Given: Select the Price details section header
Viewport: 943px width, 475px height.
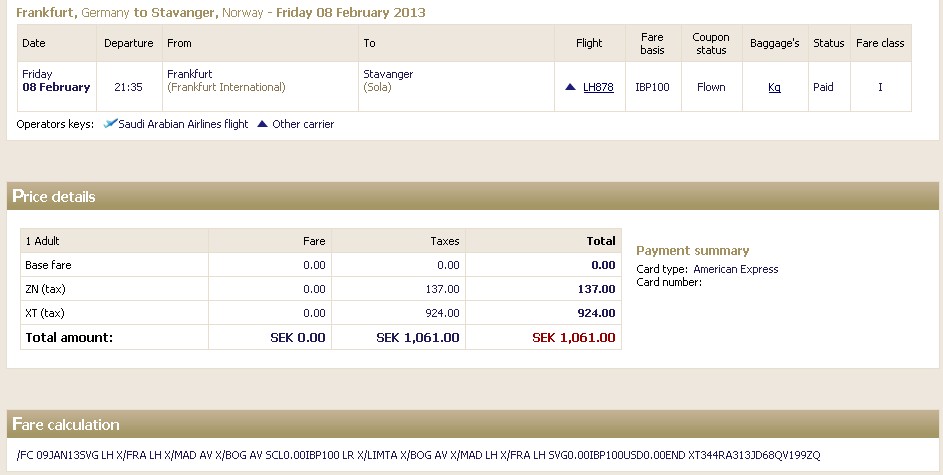Looking at the screenshot, I should click(x=54, y=197).
